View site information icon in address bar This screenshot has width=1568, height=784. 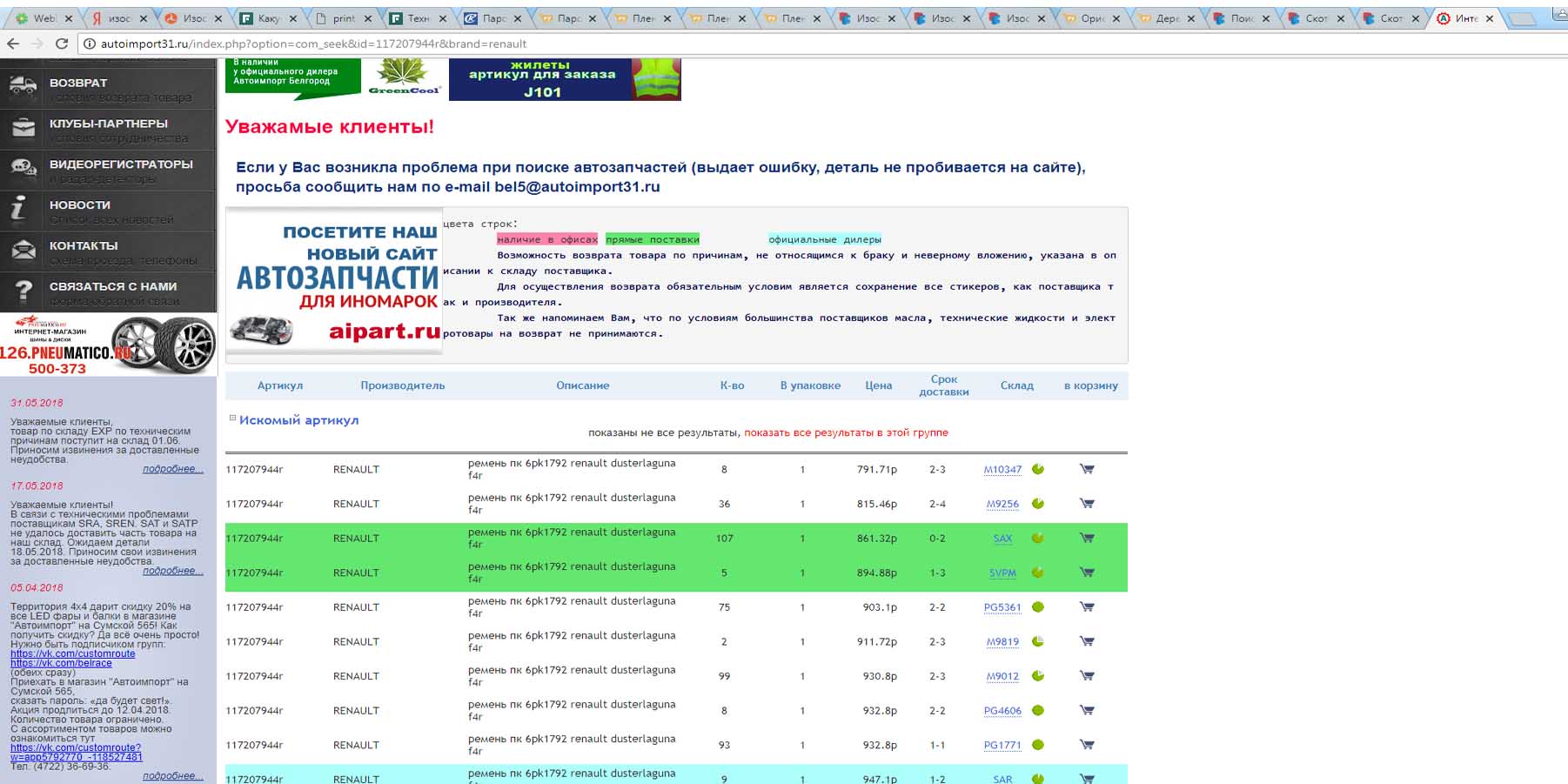(x=89, y=44)
